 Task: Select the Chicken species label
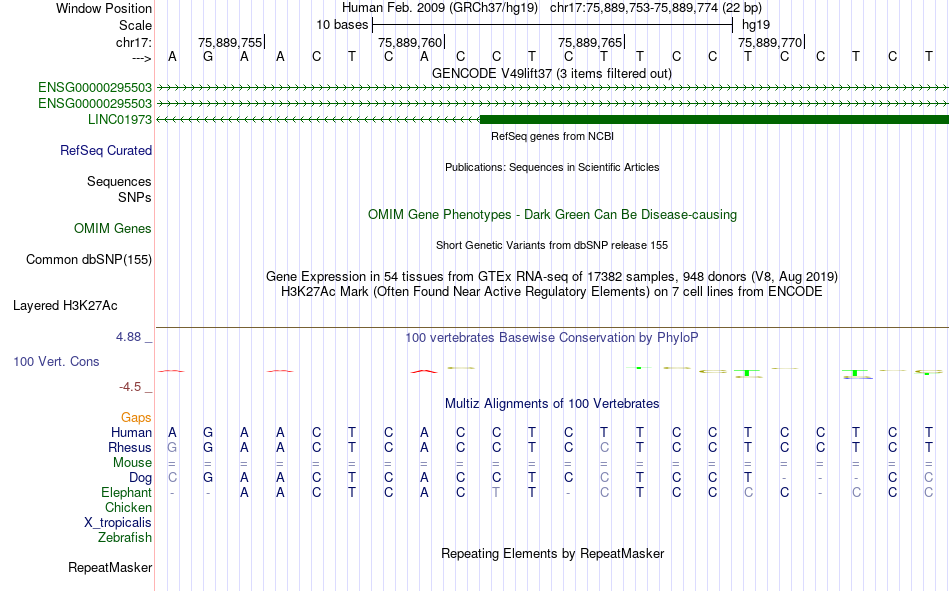tap(128, 507)
